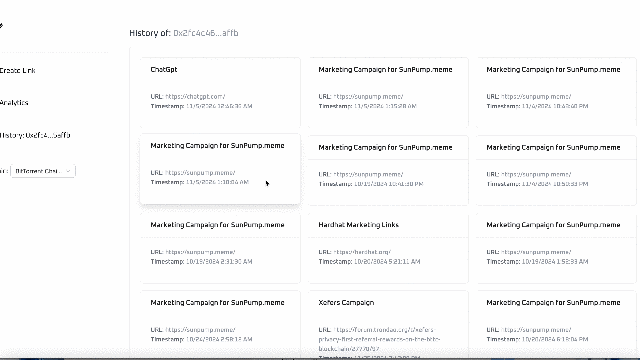Open SunPump card stamped 11/5/2024 1:15:28 AM
The image size is (640, 360).
click(388, 92)
